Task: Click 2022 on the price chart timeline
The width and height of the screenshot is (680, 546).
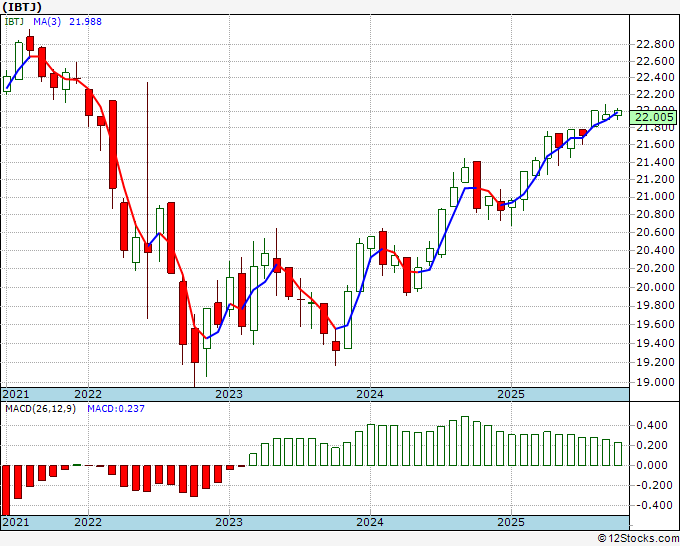Action: (x=88, y=394)
